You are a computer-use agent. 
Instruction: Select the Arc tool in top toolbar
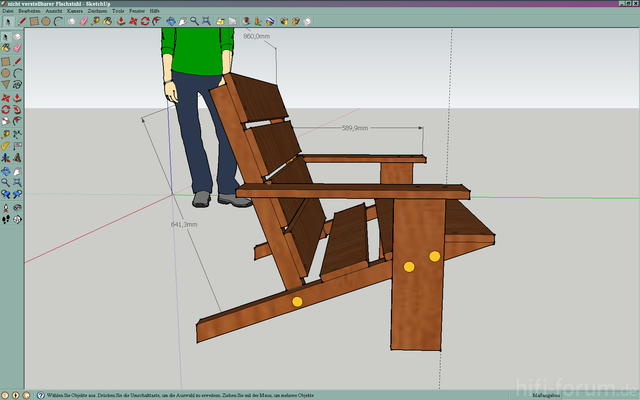[58, 20]
